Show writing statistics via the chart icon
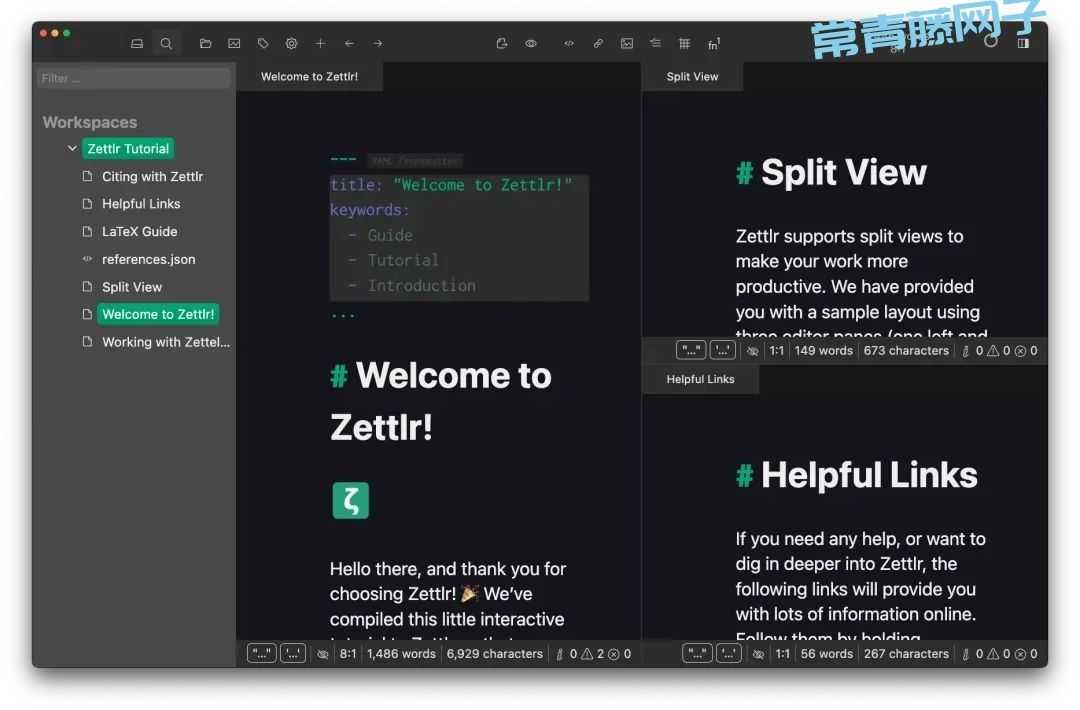This screenshot has height=710, width=1080. 234,43
